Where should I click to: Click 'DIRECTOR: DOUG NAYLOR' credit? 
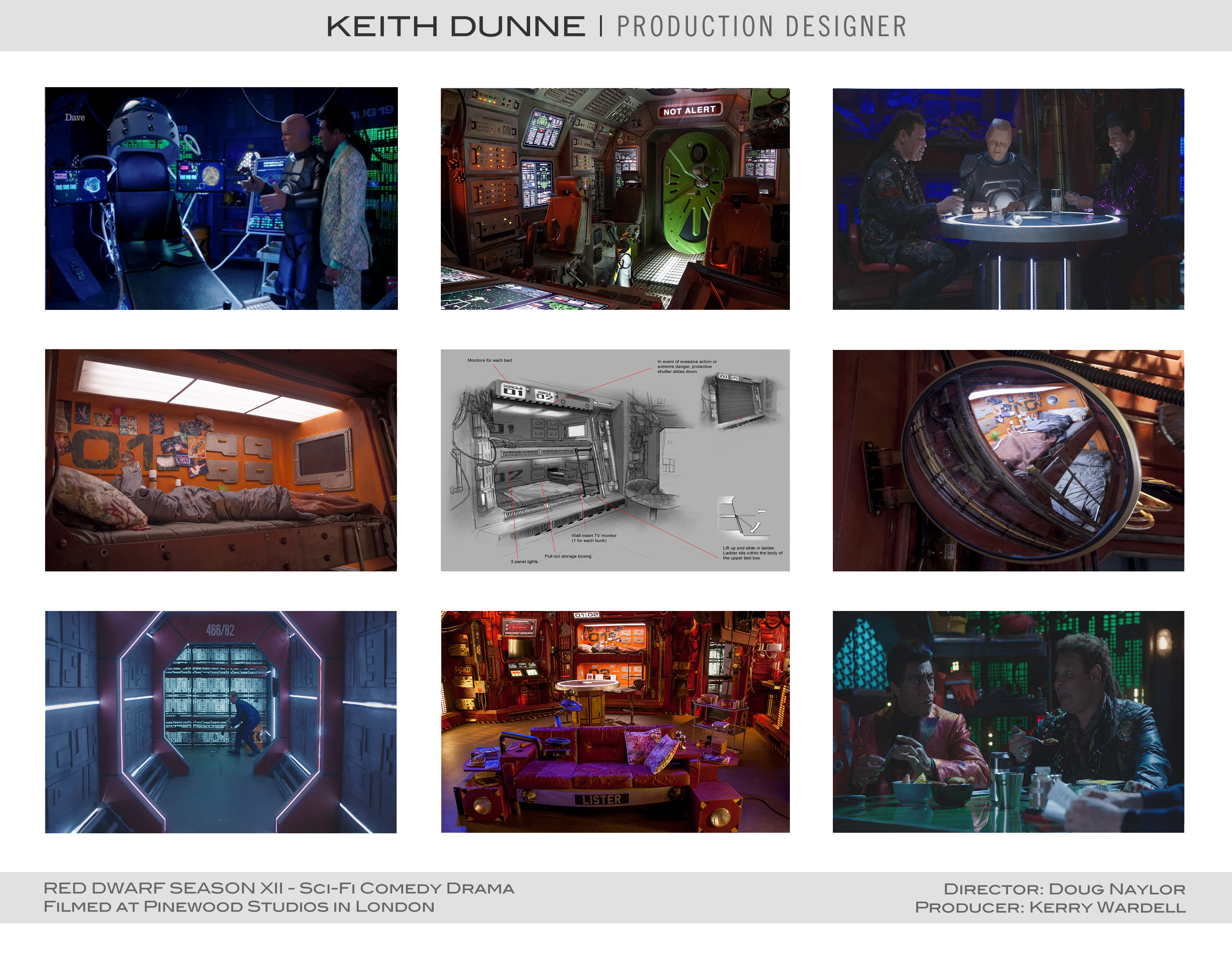click(x=1064, y=889)
